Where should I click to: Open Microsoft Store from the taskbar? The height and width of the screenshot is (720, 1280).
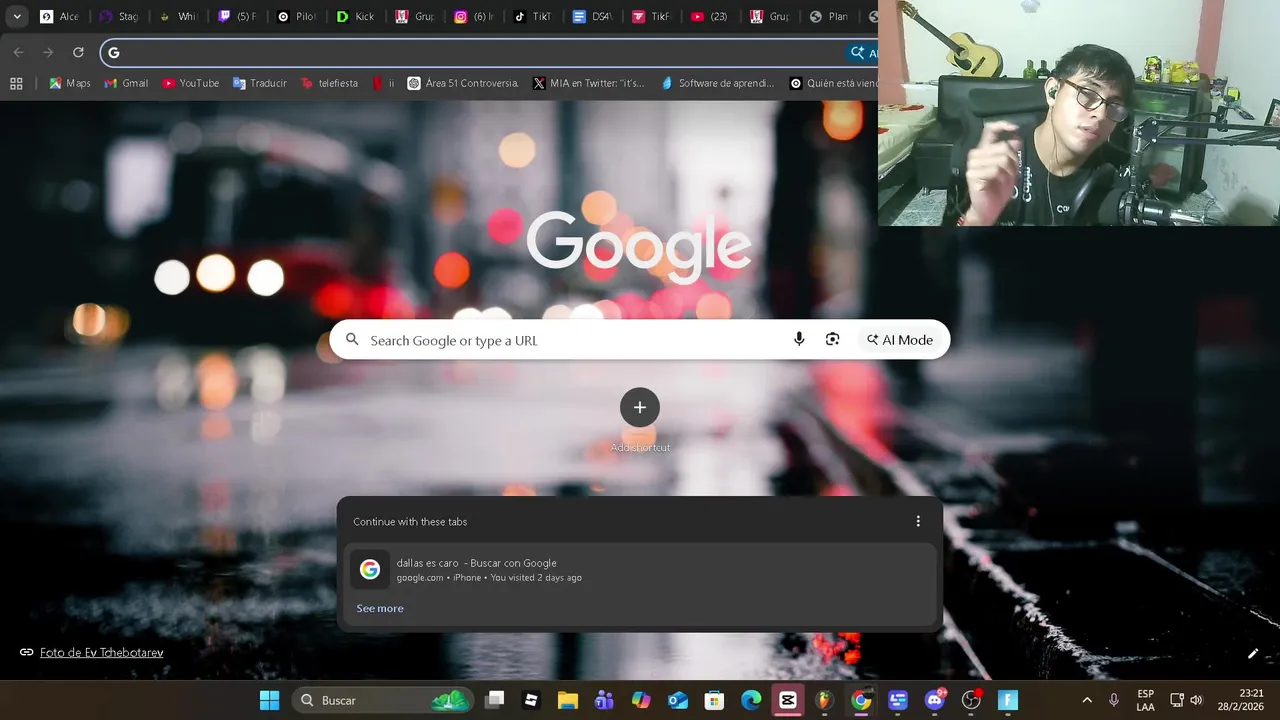pos(714,700)
